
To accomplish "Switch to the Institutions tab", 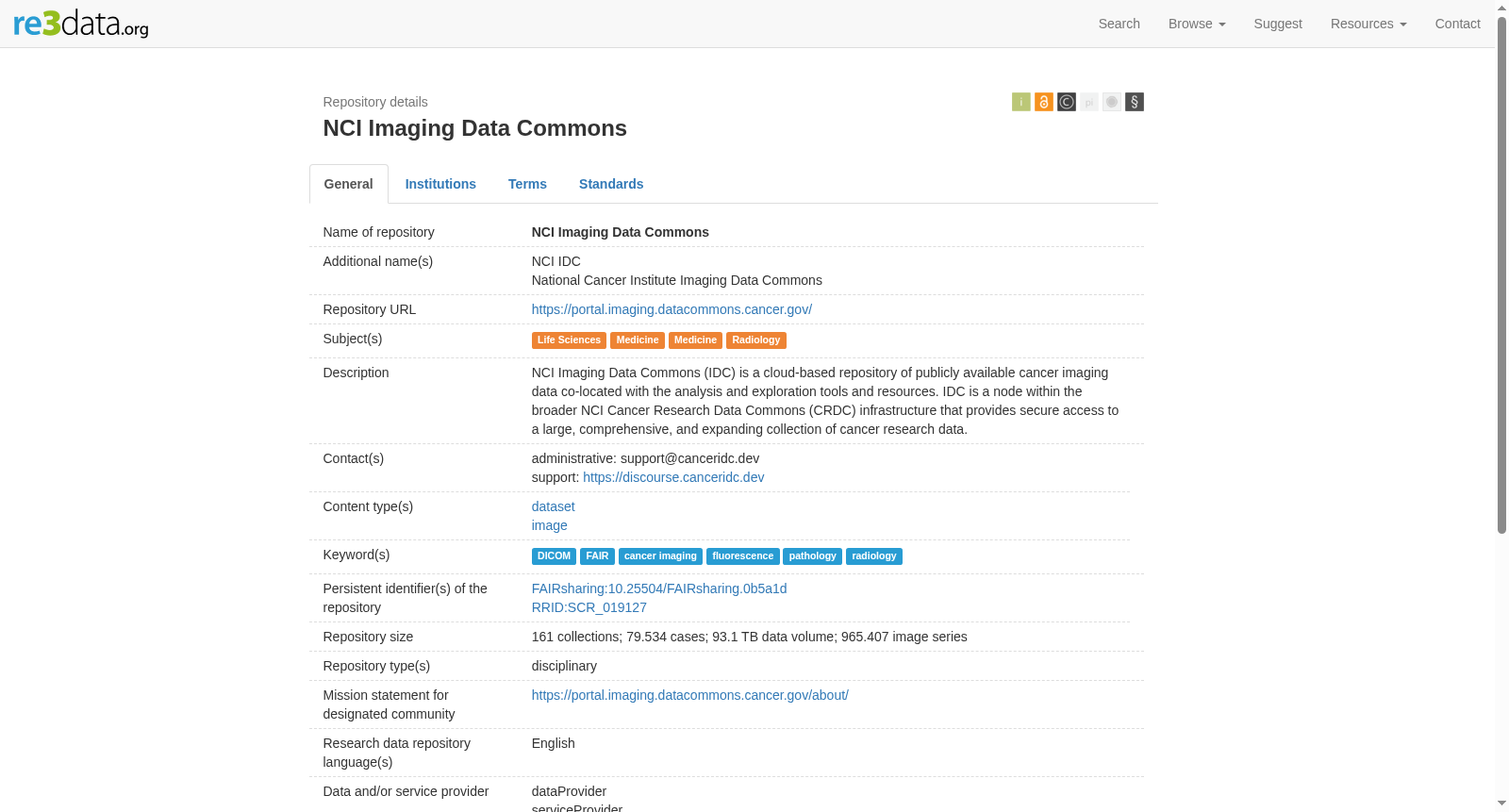I will click(440, 184).
